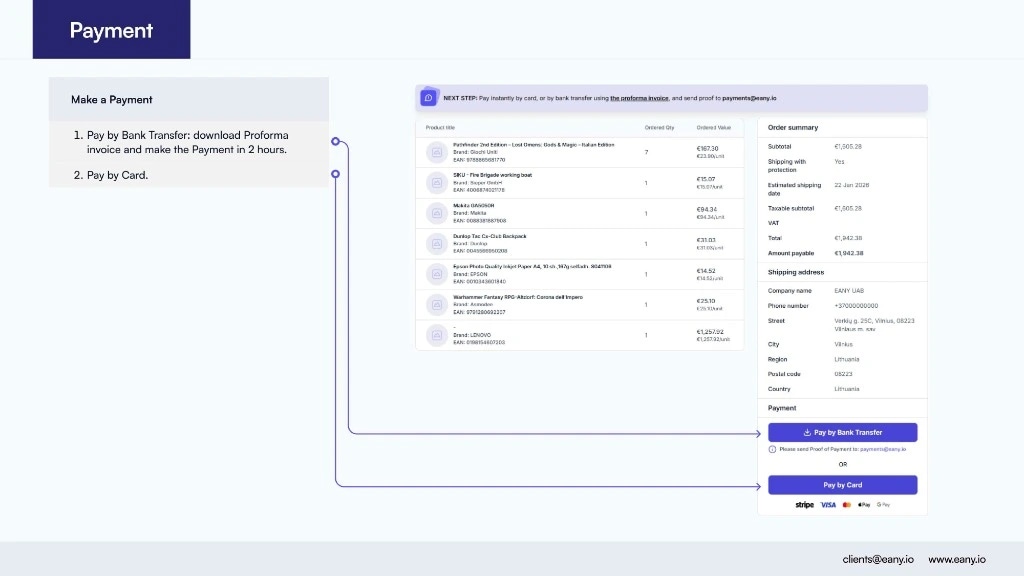This screenshot has width=1024, height=576.
Task: Click the Next Step banner notification icon
Action: 428,98
